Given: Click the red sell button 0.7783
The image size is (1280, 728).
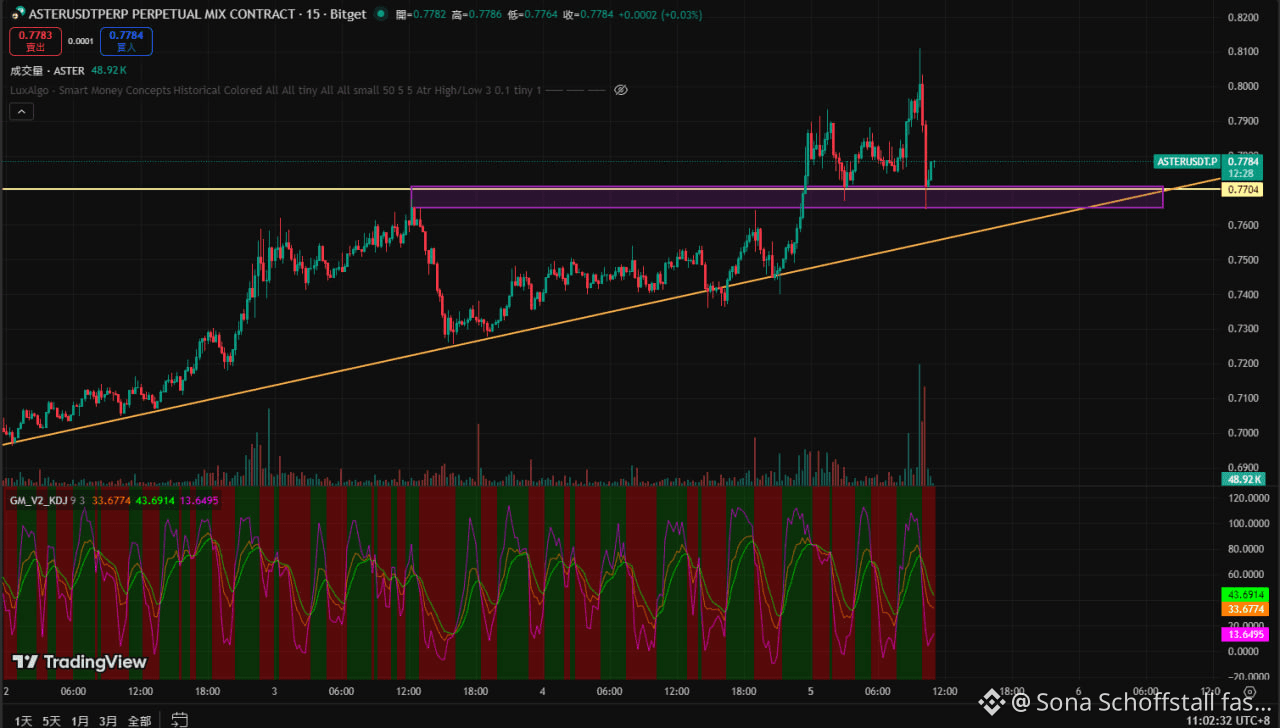Looking at the screenshot, I should point(35,41).
